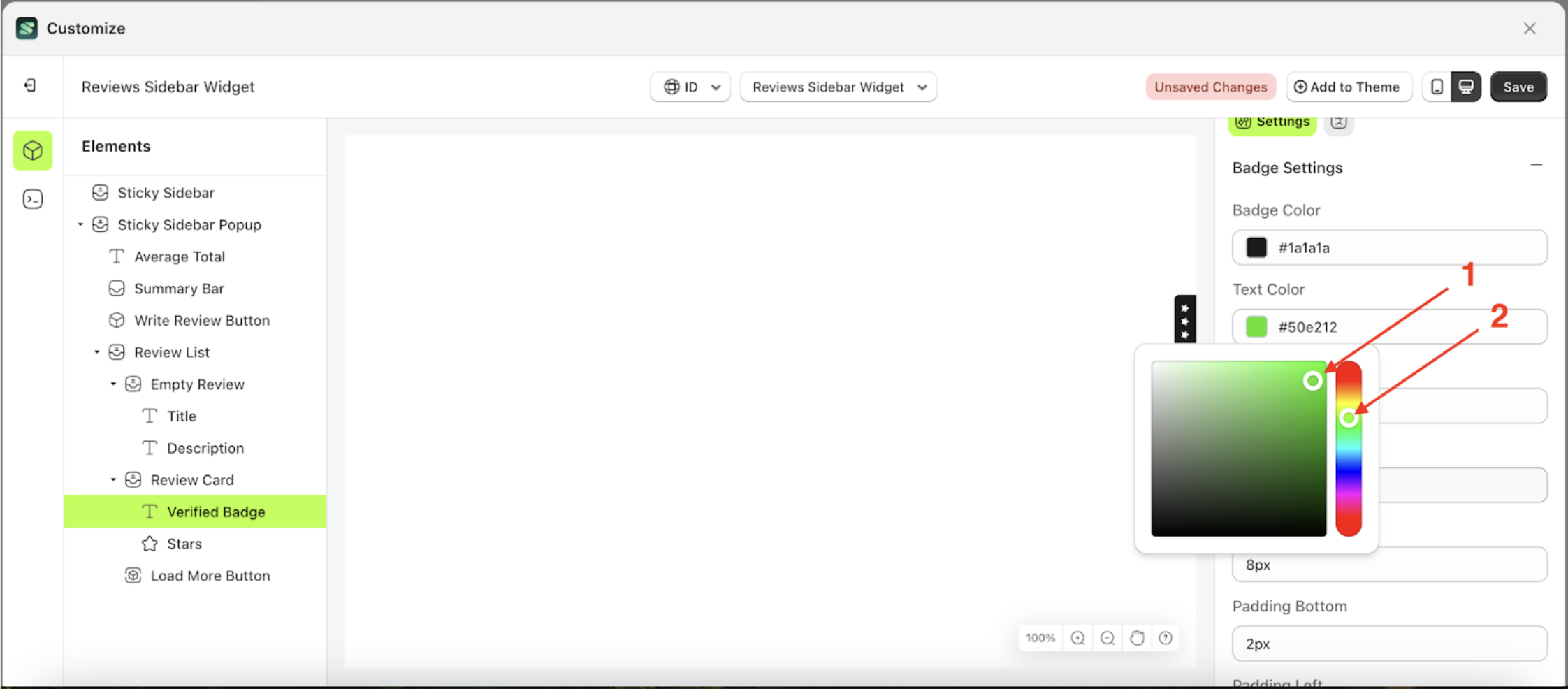Zoom in on the canvas preview

point(1078,638)
